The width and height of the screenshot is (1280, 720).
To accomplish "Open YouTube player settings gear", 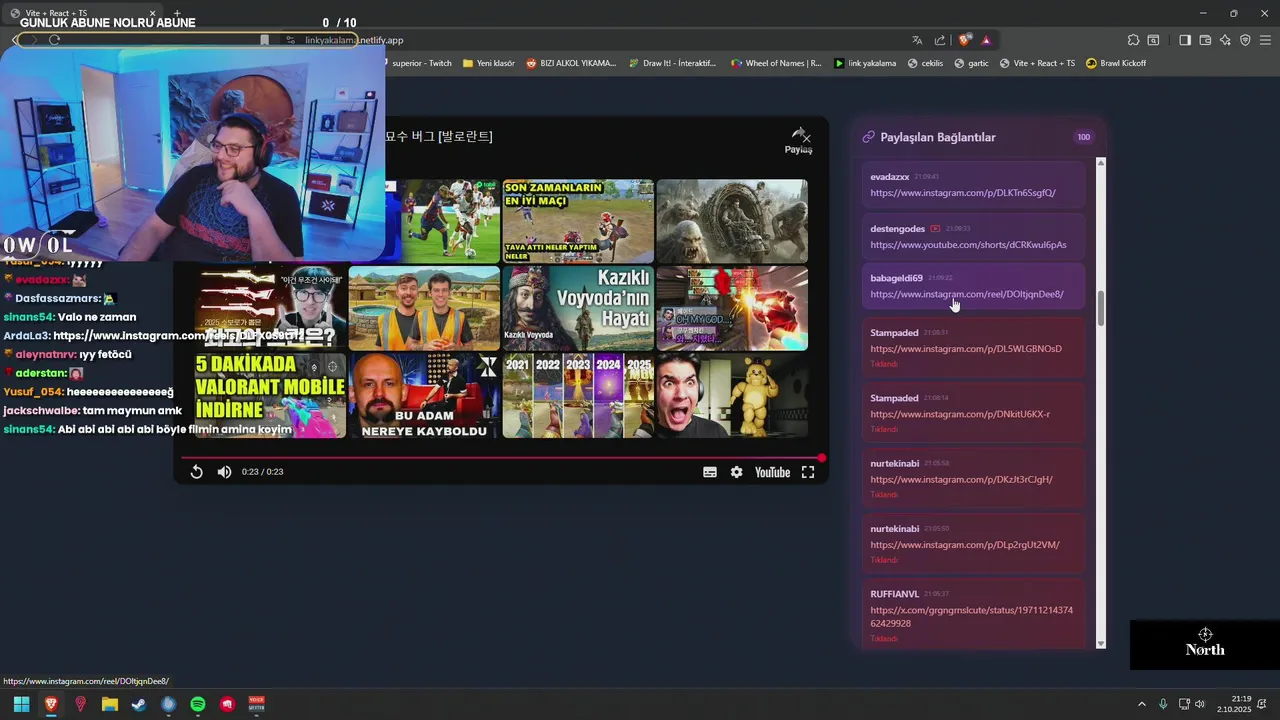I will [737, 472].
